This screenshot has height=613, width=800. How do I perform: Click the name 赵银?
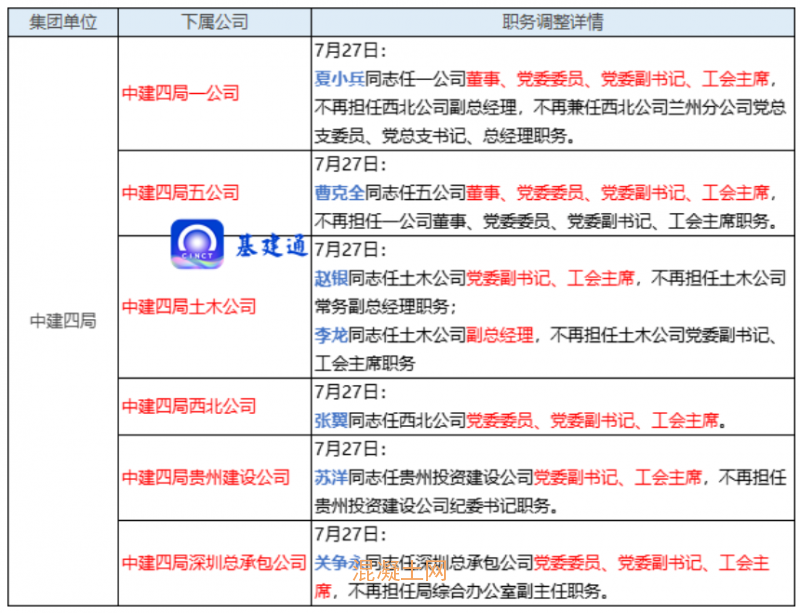click(x=332, y=278)
